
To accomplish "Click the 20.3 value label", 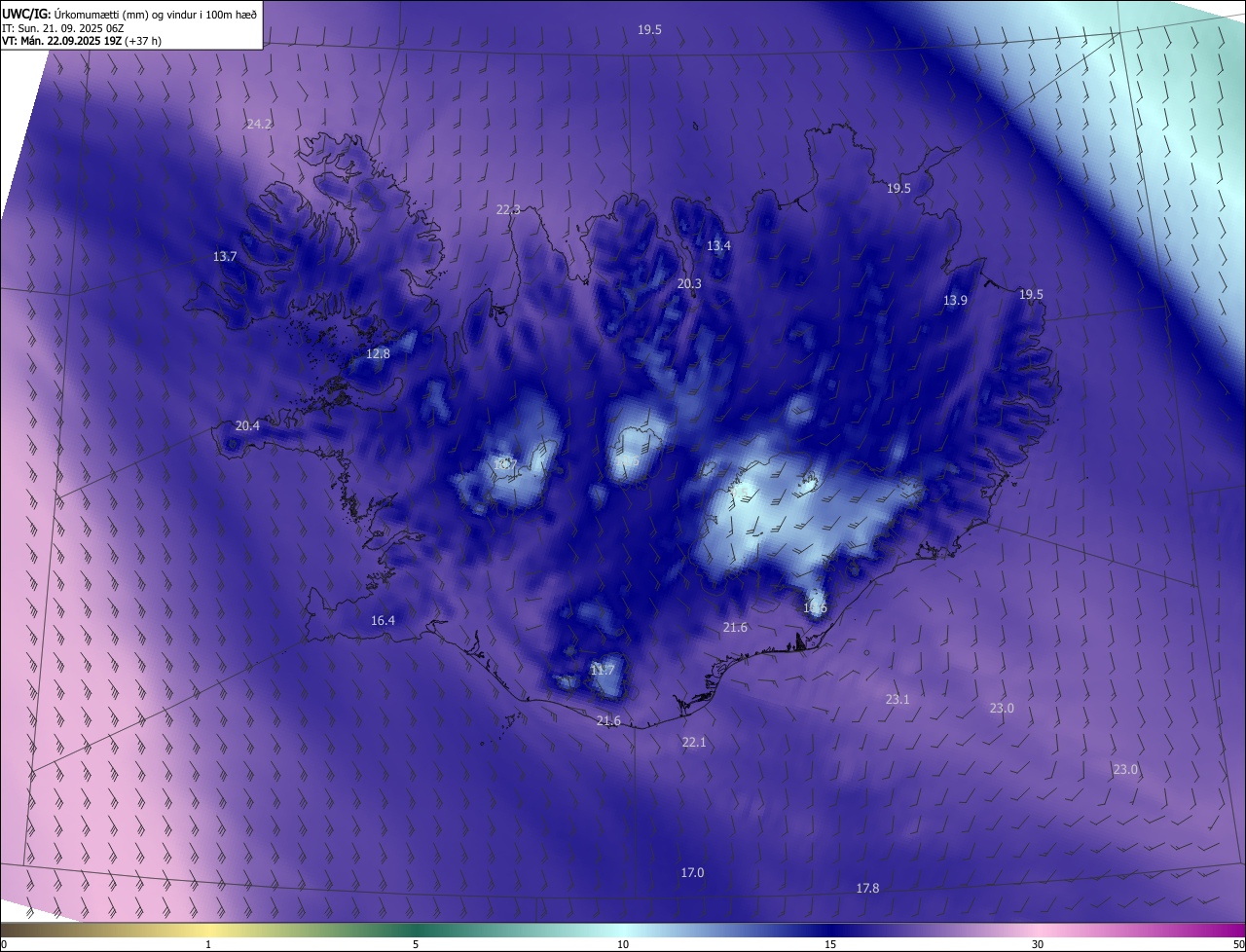I will (689, 284).
